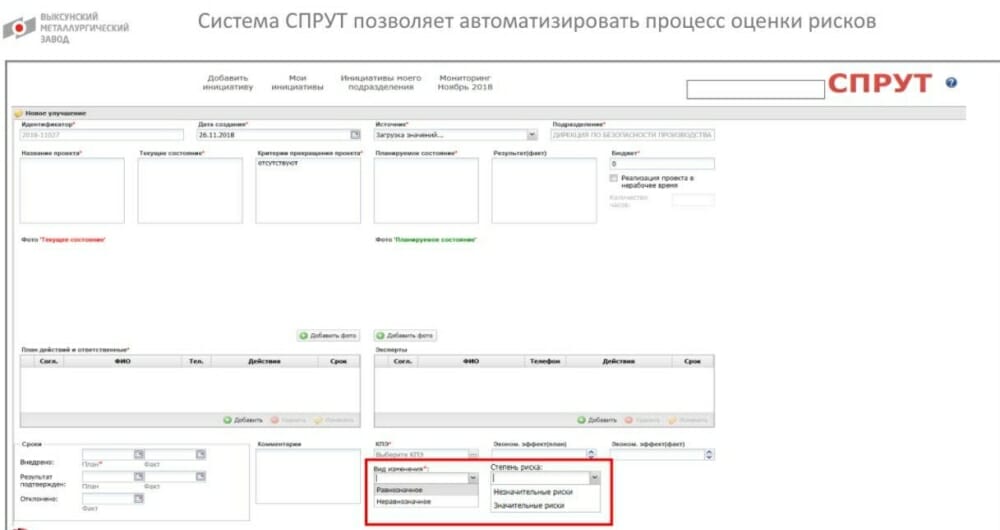Screen dimensions: 1000x530
Task: Click the Результат(факт) text area
Action: pos(544,190)
